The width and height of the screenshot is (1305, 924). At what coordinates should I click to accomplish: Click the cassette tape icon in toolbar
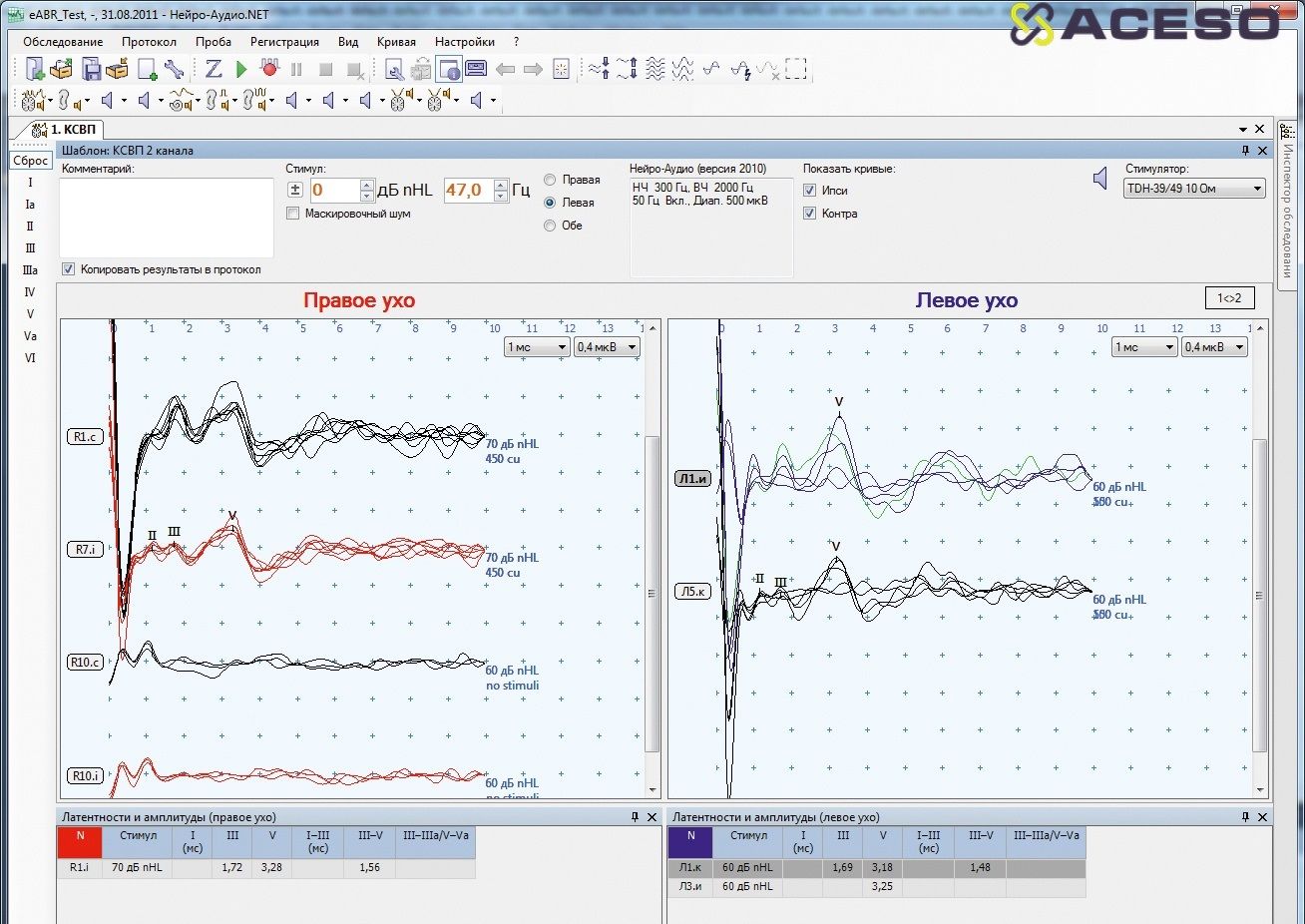point(476,70)
